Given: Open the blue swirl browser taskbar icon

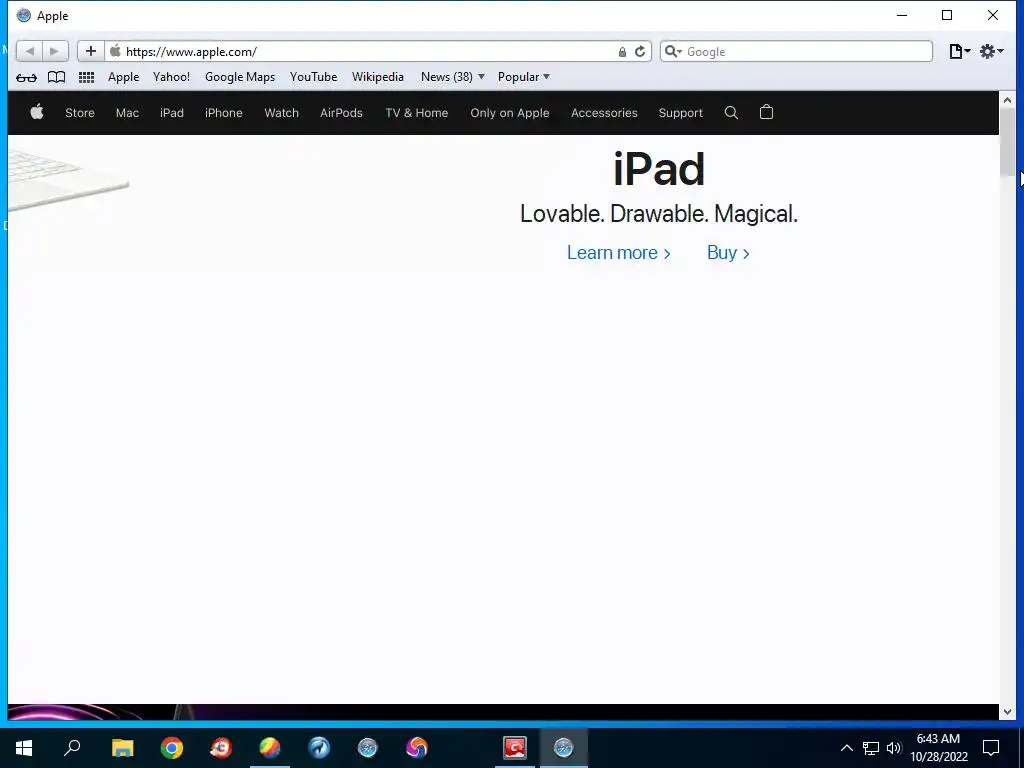Looking at the screenshot, I should tap(319, 748).
